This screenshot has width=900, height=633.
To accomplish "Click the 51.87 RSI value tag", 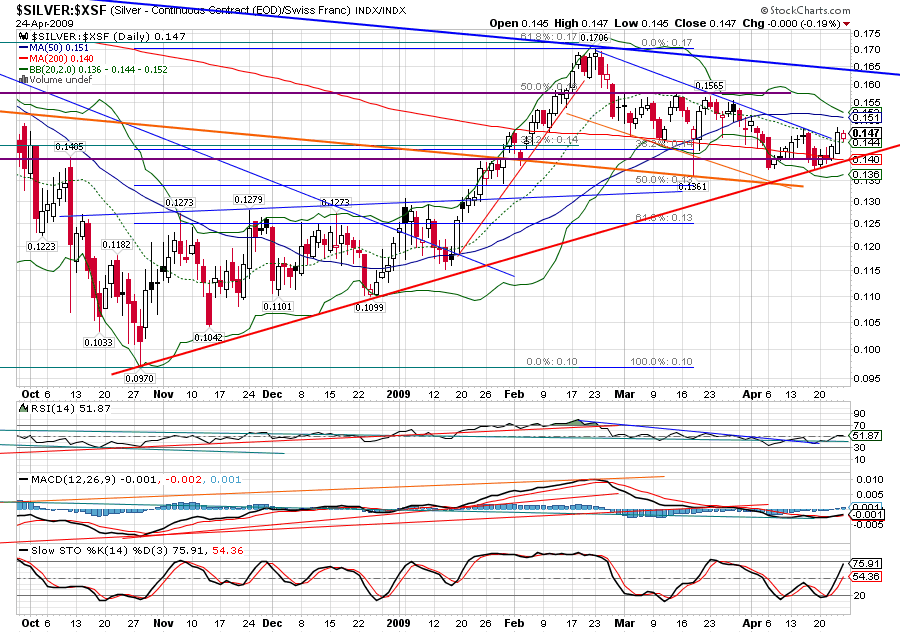I will [x=866, y=438].
